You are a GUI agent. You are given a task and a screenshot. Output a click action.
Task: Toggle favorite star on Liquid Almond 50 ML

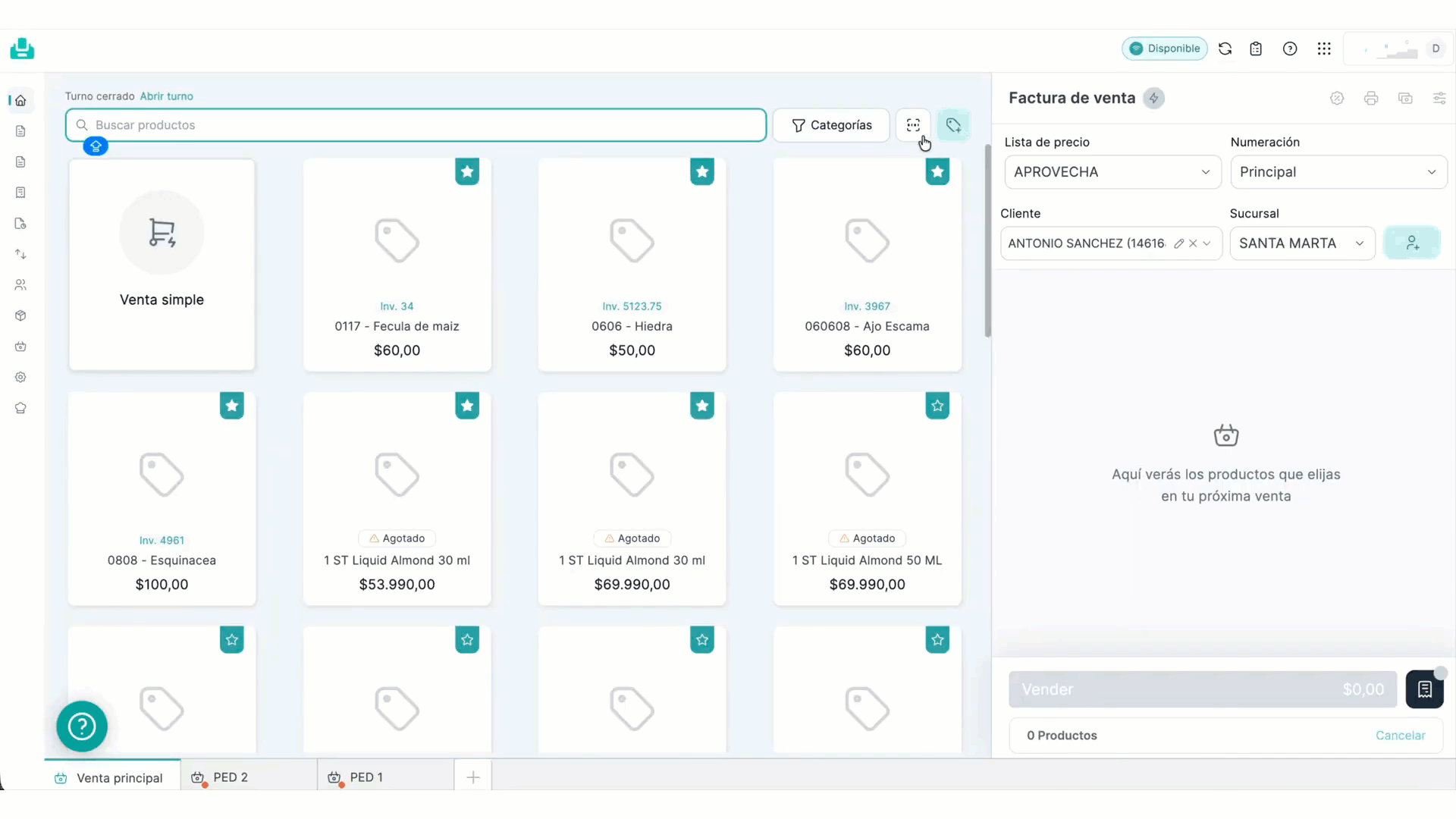coord(937,406)
